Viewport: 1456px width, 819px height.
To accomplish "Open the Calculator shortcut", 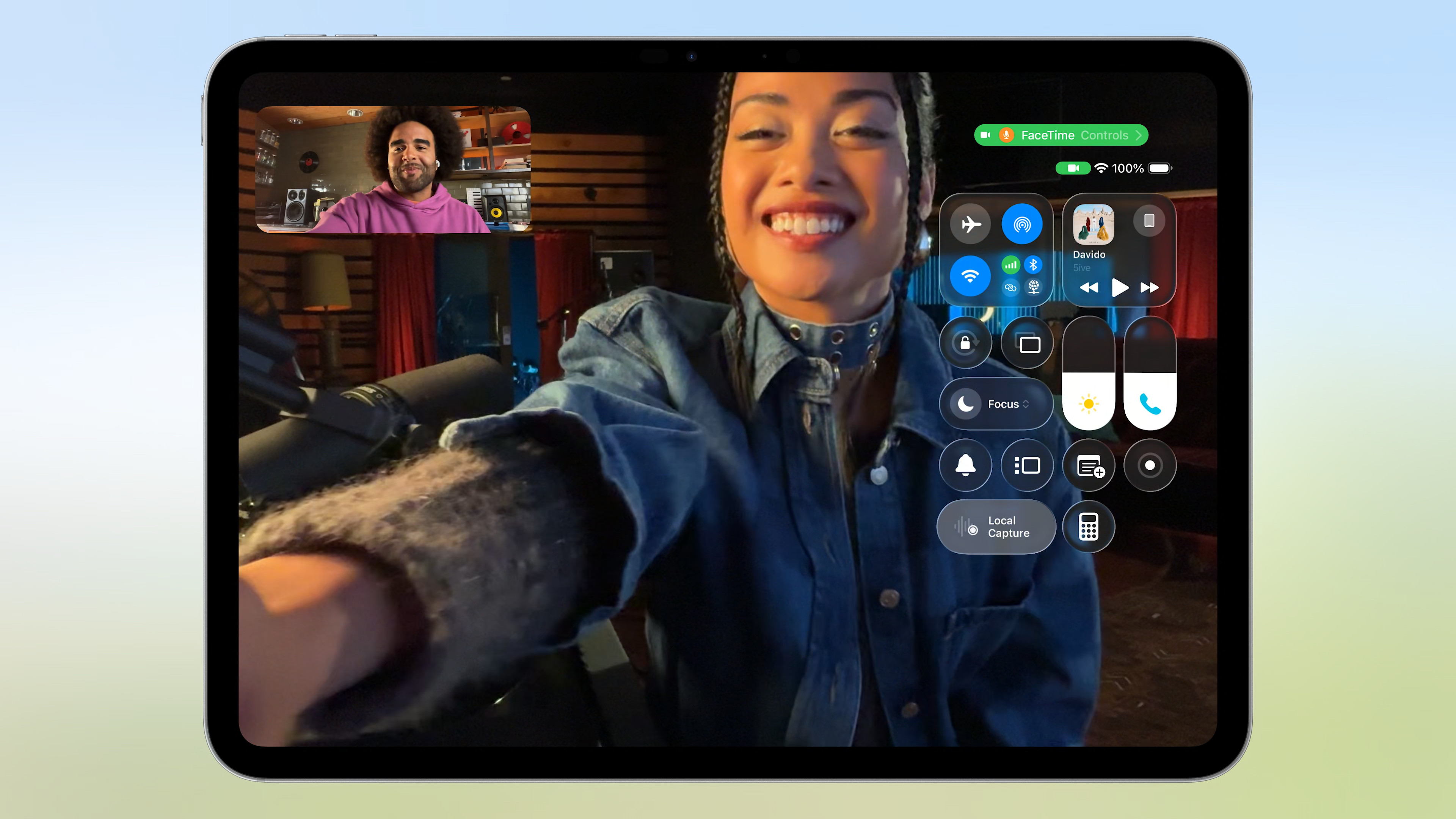I will click(x=1088, y=527).
